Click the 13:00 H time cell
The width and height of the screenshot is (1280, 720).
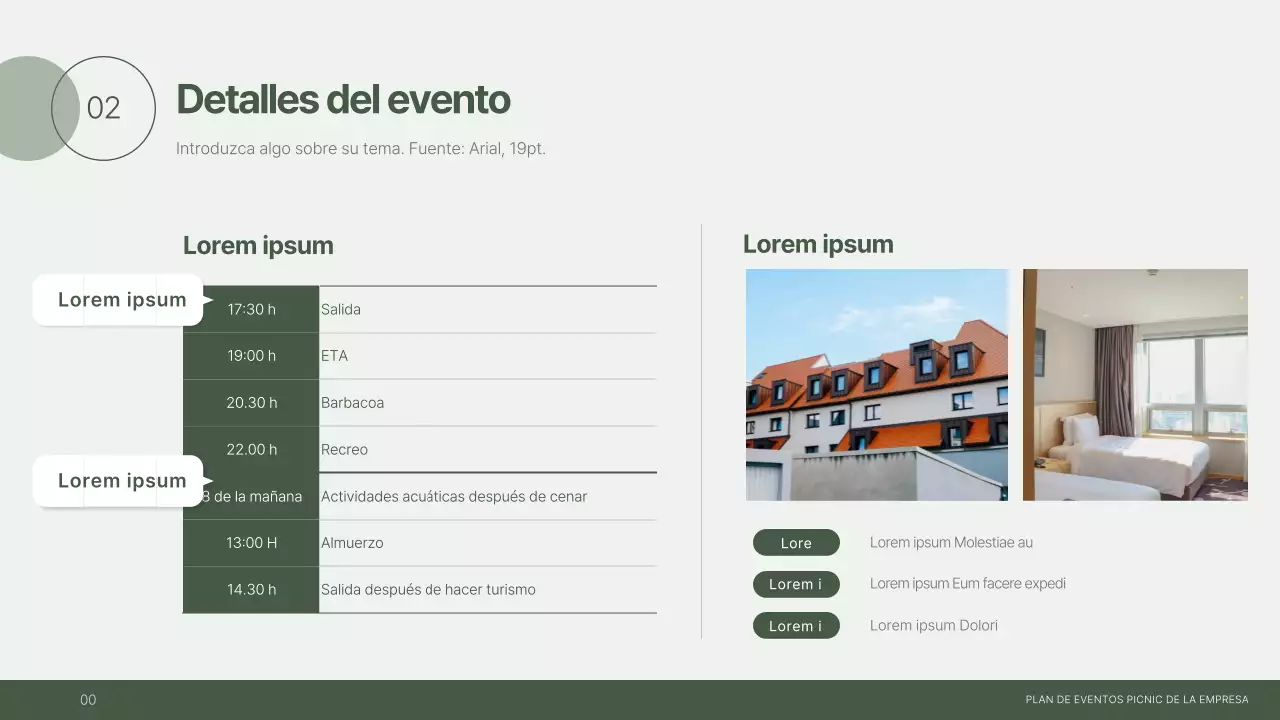[x=251, y=543]
